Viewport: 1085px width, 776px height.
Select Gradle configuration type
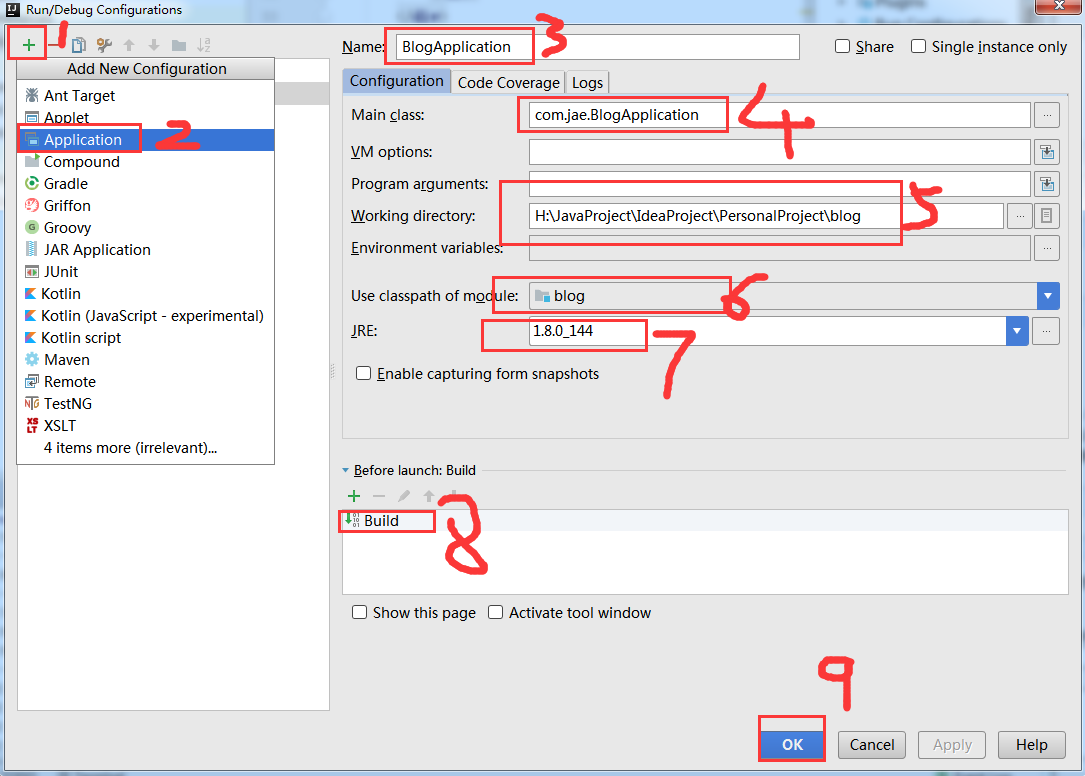tap(145, 183)
